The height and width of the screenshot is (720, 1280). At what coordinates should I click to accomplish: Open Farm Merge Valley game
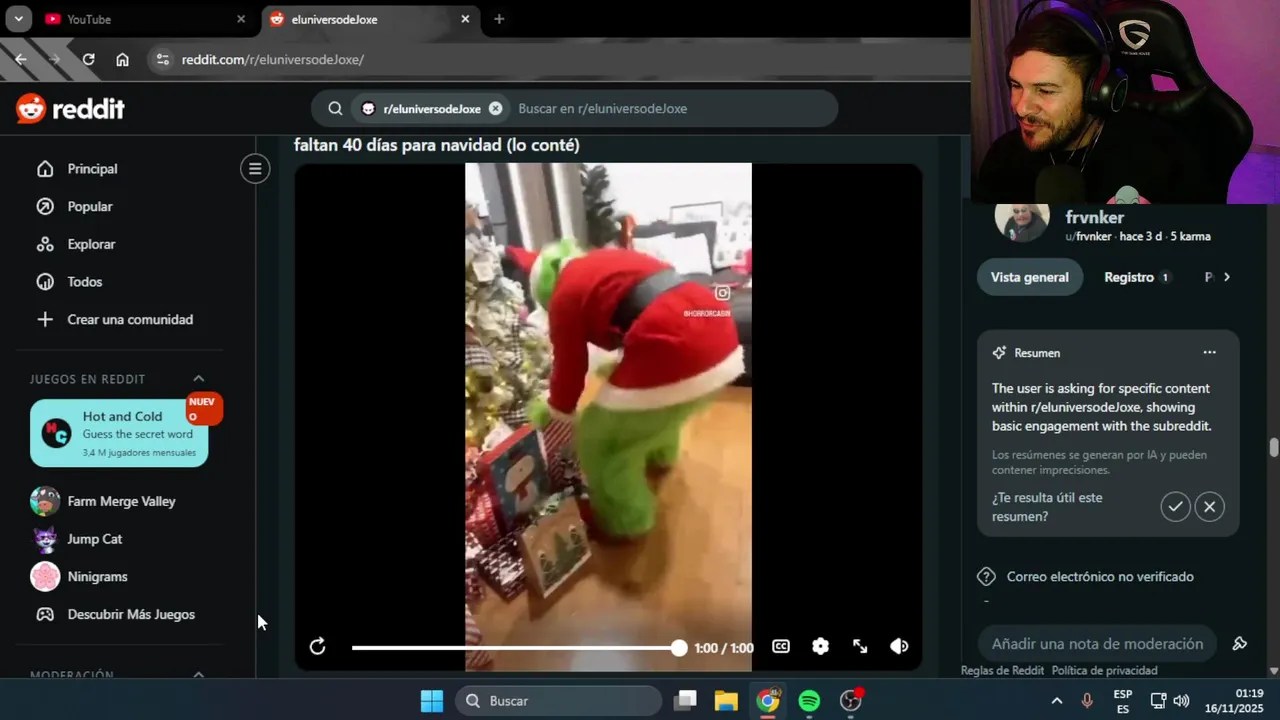click(x=121, y=501)
